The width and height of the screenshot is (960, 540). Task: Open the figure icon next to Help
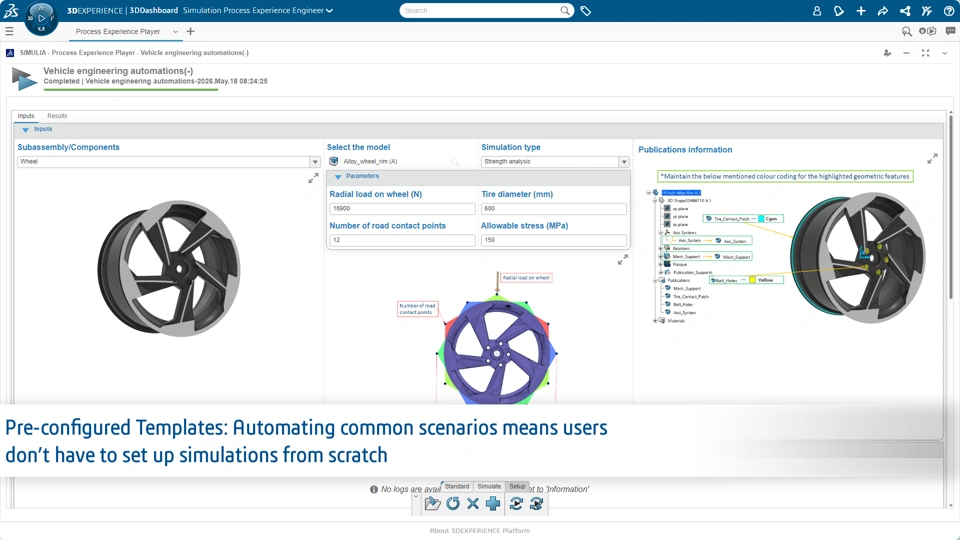(927, 10)
